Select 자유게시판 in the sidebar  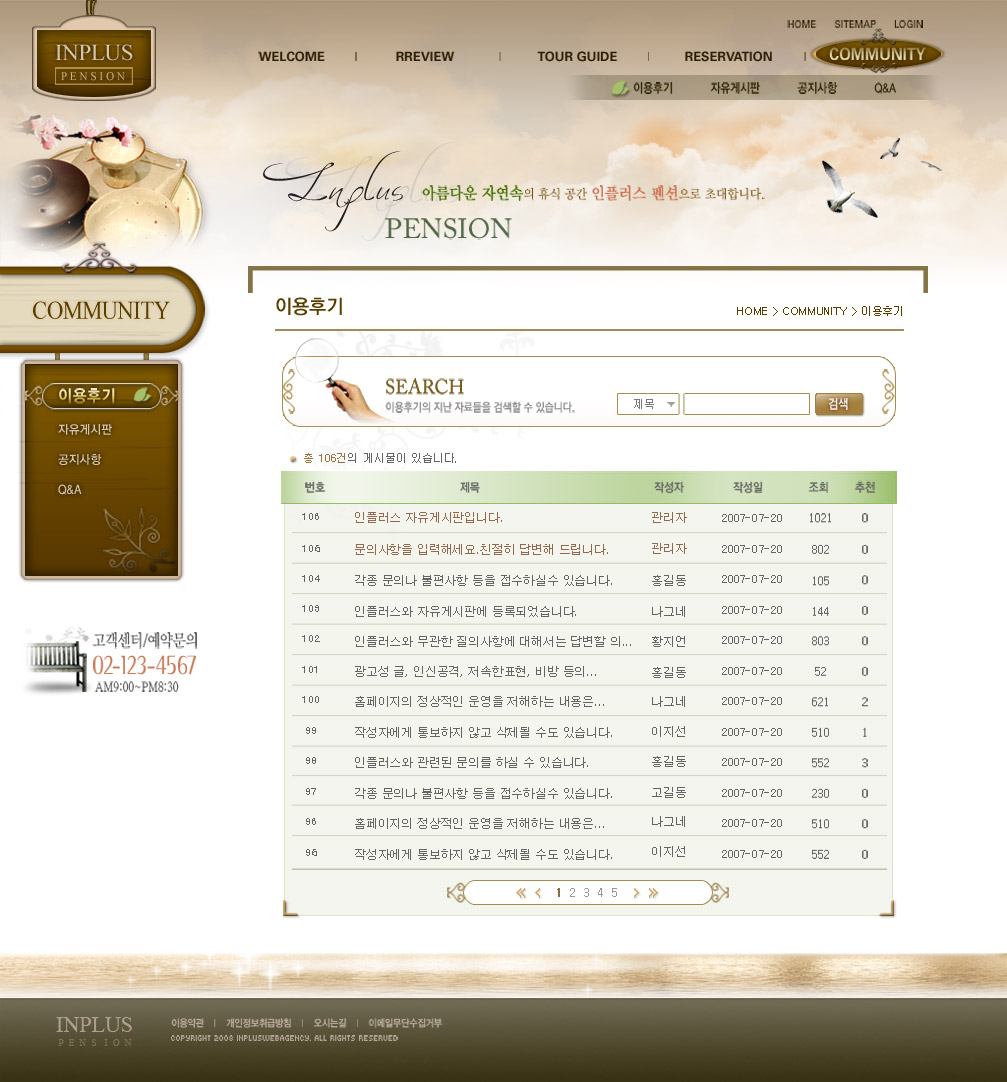pos(85,430)
